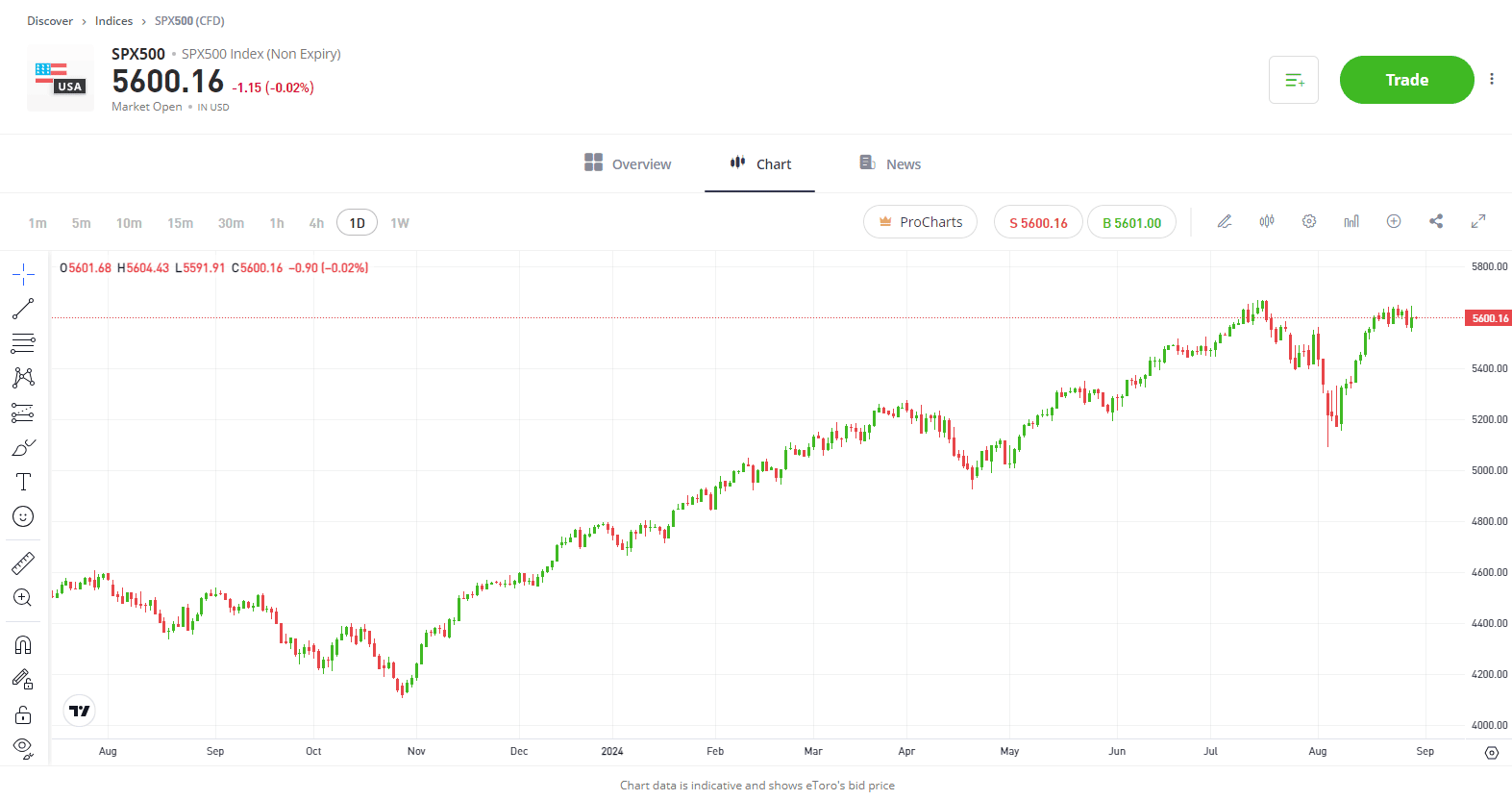The width and height of the screenshot is (1512, 800).
Task: Select the ruler measure tool
Action: [x=23, y=562]
